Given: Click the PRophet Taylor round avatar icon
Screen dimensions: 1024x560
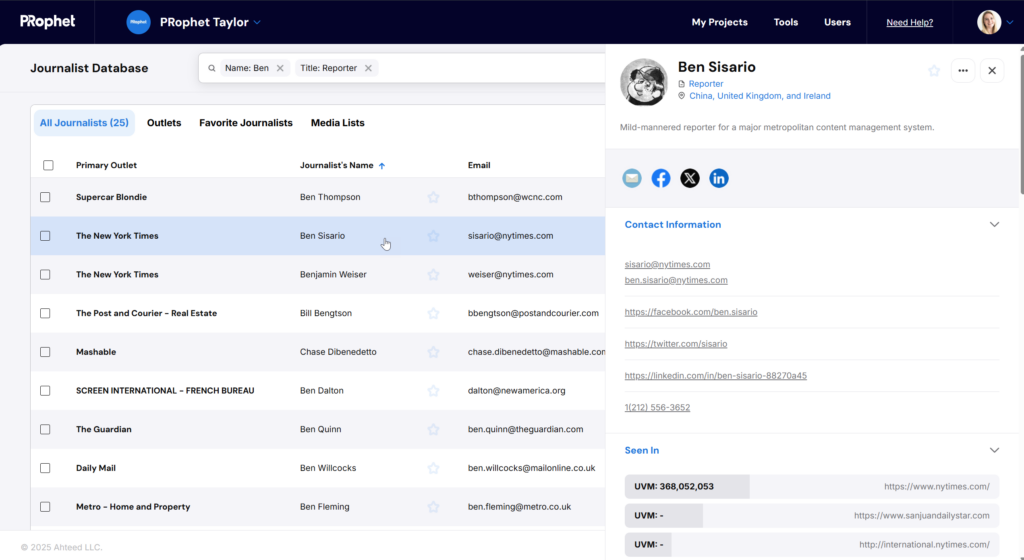Looking at the screenshot, I should click(x=138, y=22).
